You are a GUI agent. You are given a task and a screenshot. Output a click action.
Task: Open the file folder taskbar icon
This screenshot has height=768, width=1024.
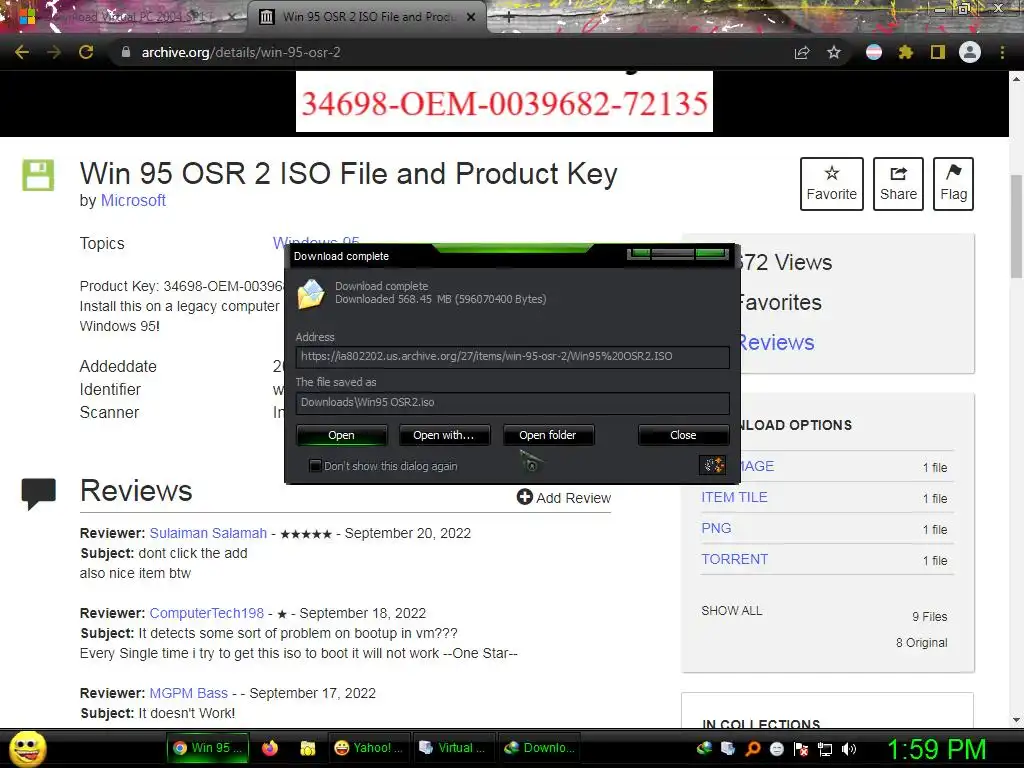tap(307, 748)
